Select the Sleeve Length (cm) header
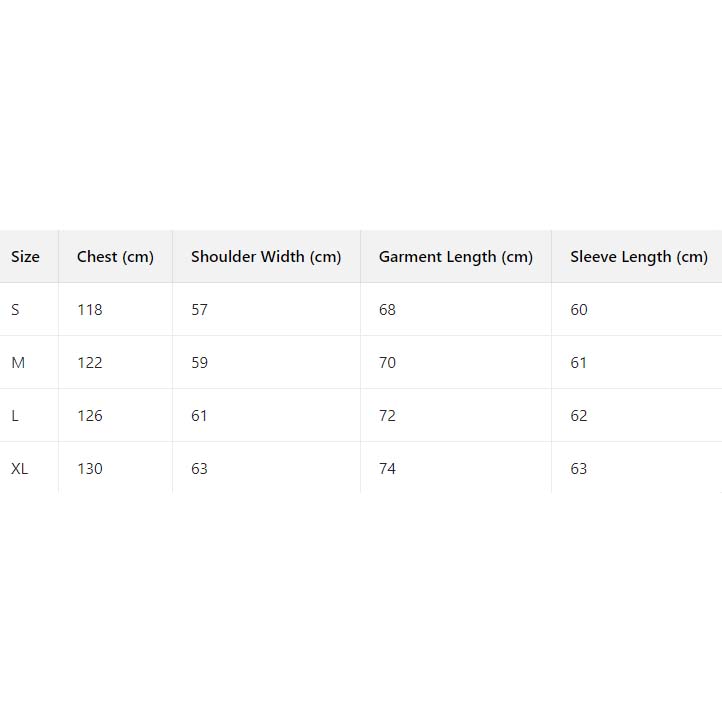This screenshot has height=723, width=722. point(638,257)
